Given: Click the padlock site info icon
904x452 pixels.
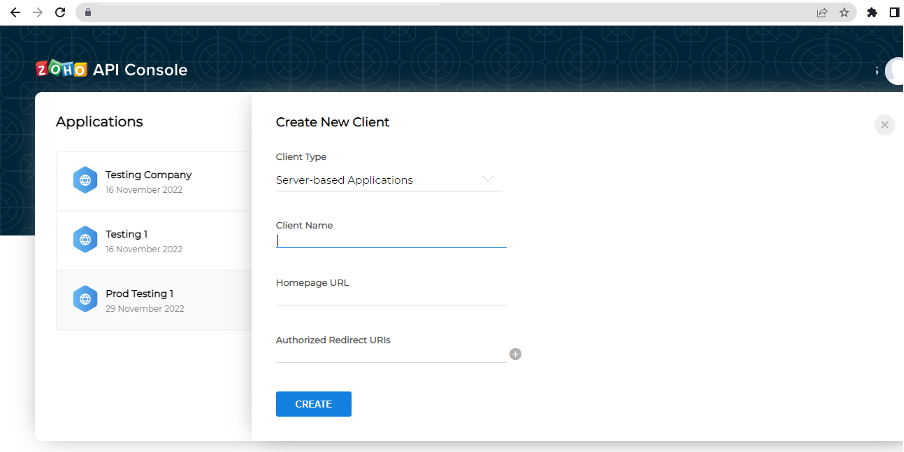Looking at the screenshot, I should (x=88, y=12).
